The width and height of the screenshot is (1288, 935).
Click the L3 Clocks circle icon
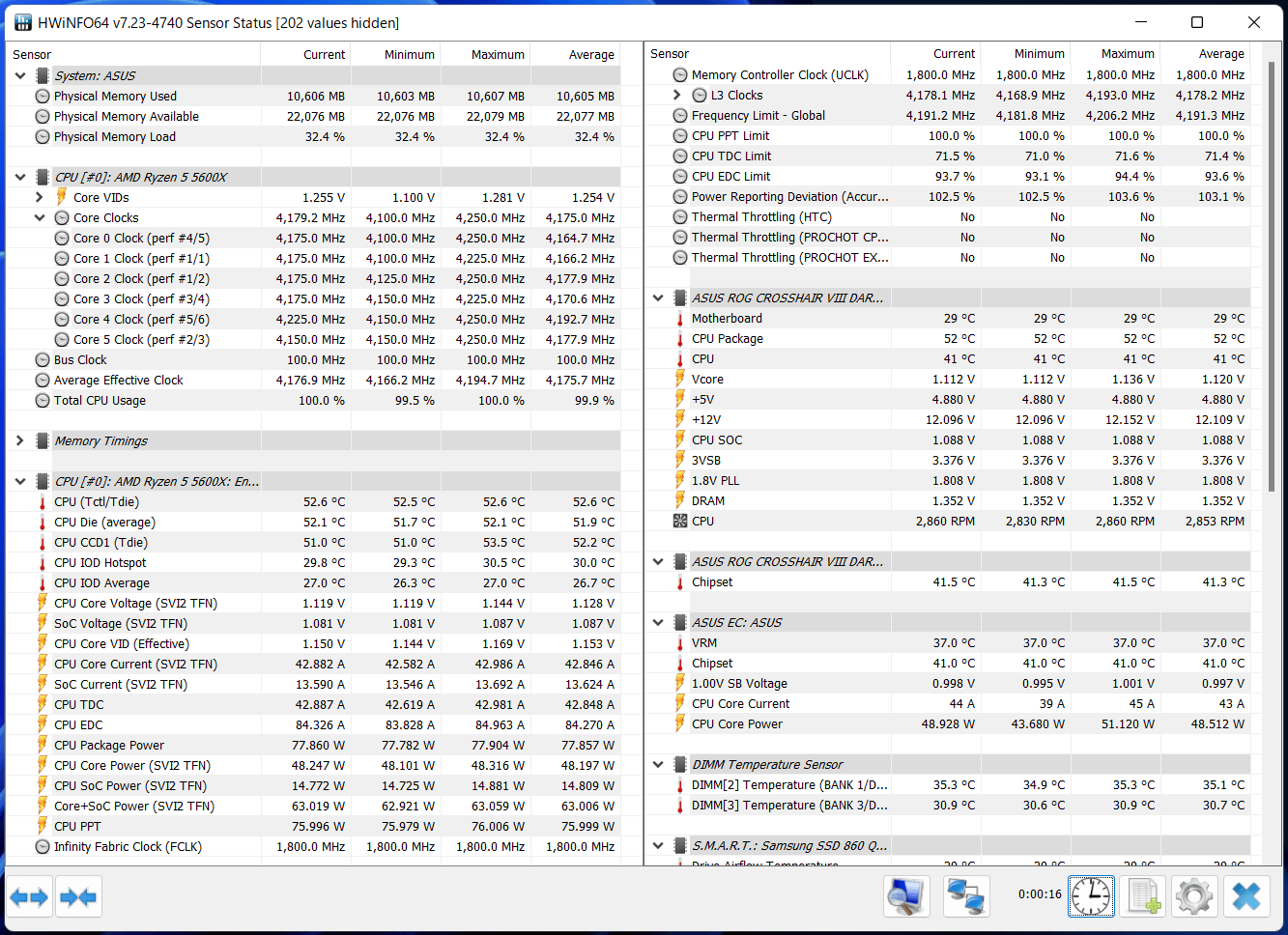pos(700,96)
